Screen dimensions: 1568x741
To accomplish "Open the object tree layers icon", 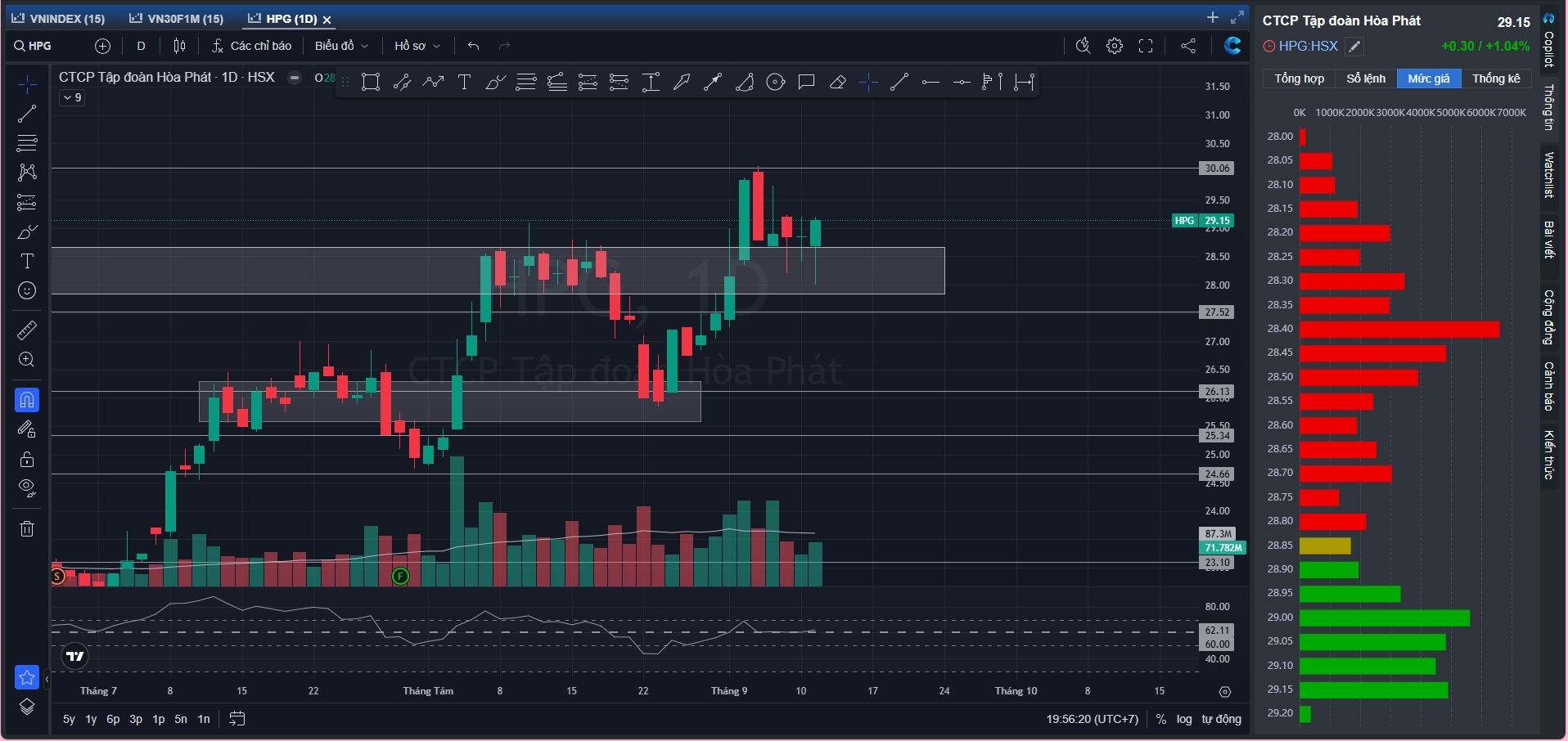I will pyautogui.click(x=27, y=707).
